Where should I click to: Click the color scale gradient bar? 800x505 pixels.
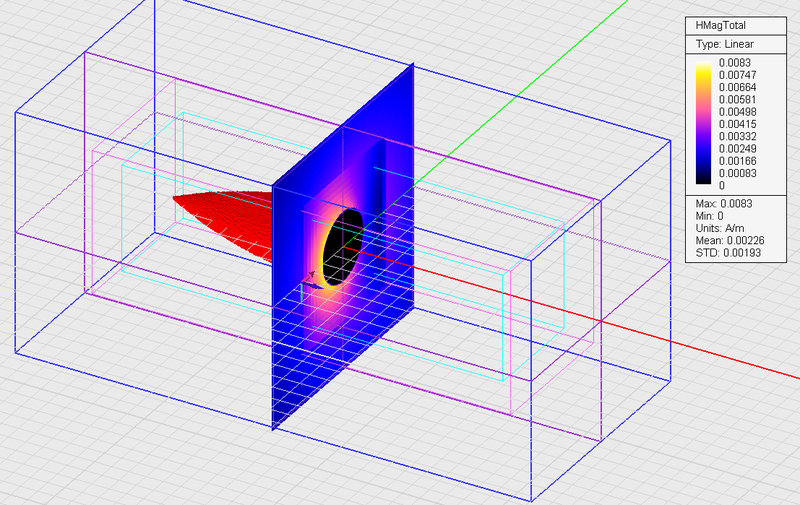(703, 123)
